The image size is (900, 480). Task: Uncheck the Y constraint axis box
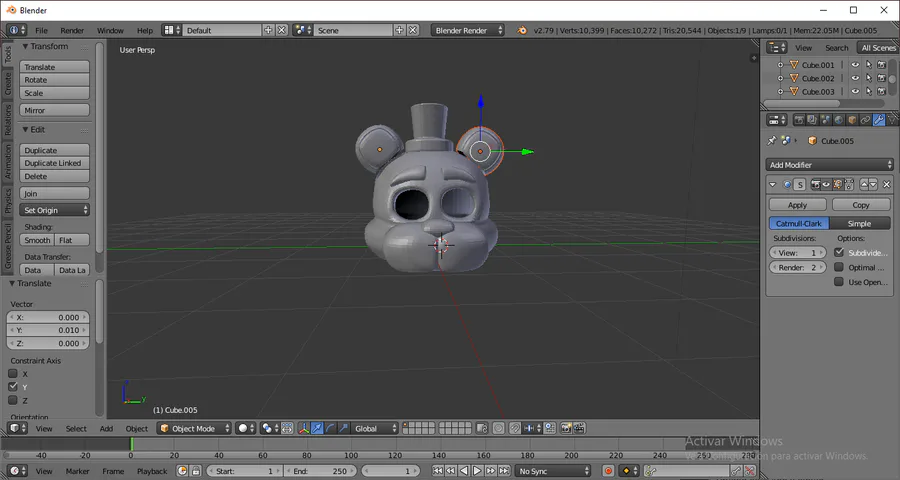(13, 386)
